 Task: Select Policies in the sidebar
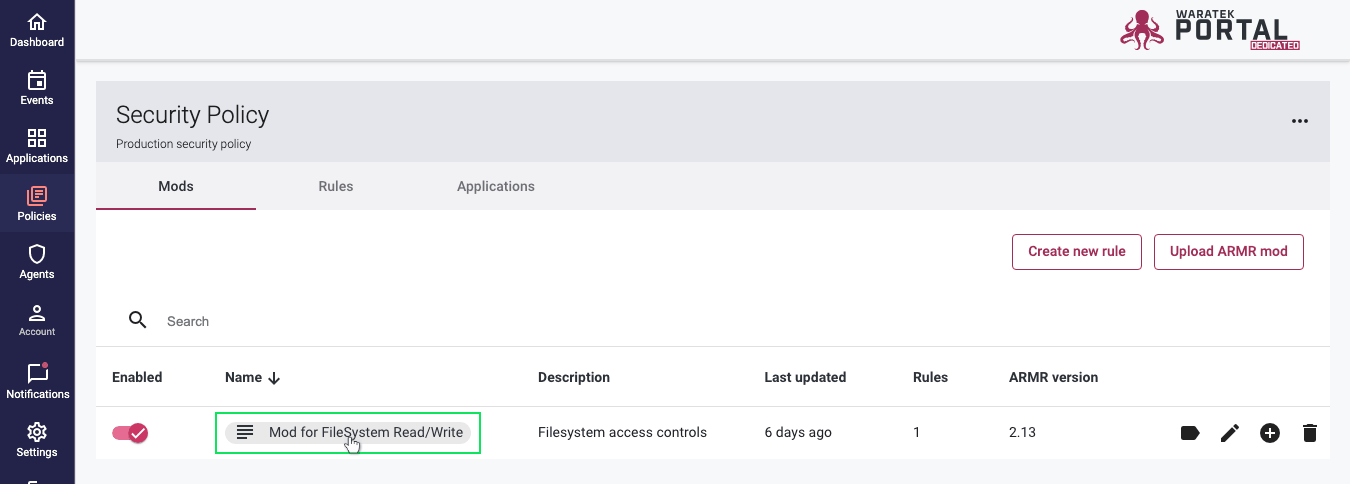tap(37, 204)
